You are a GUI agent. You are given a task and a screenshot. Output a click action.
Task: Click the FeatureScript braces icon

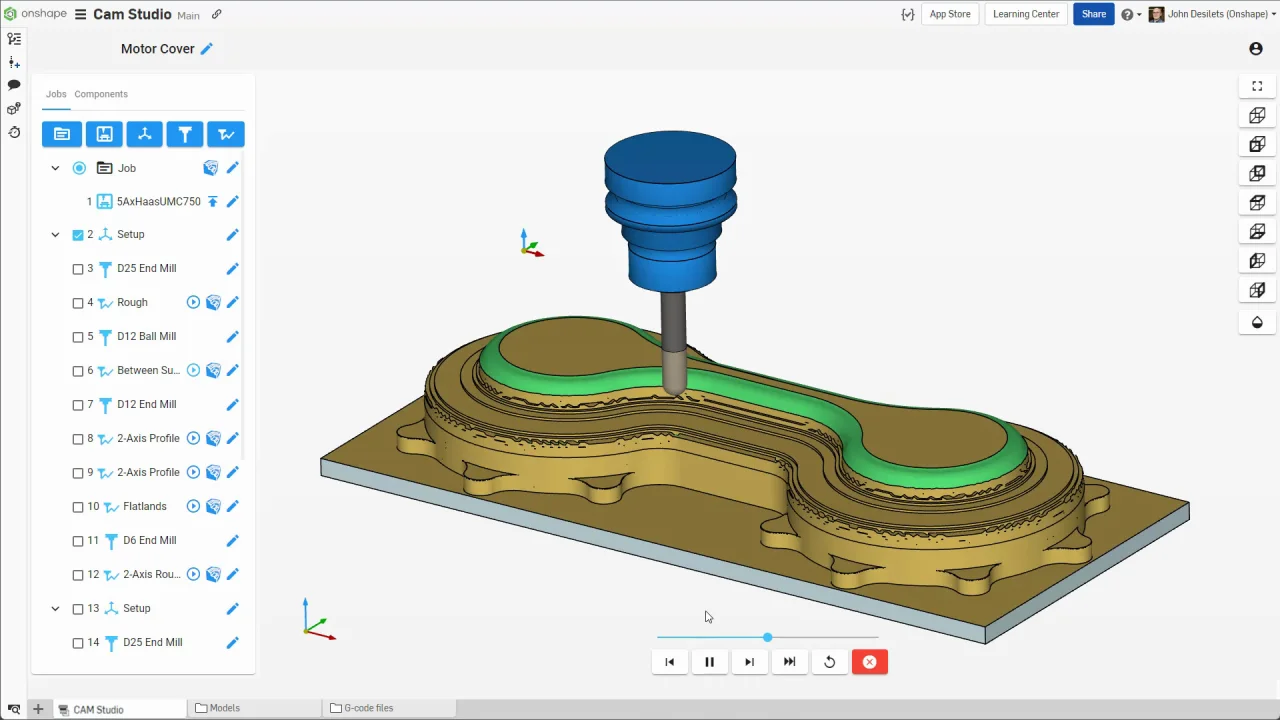coord(907,15)
